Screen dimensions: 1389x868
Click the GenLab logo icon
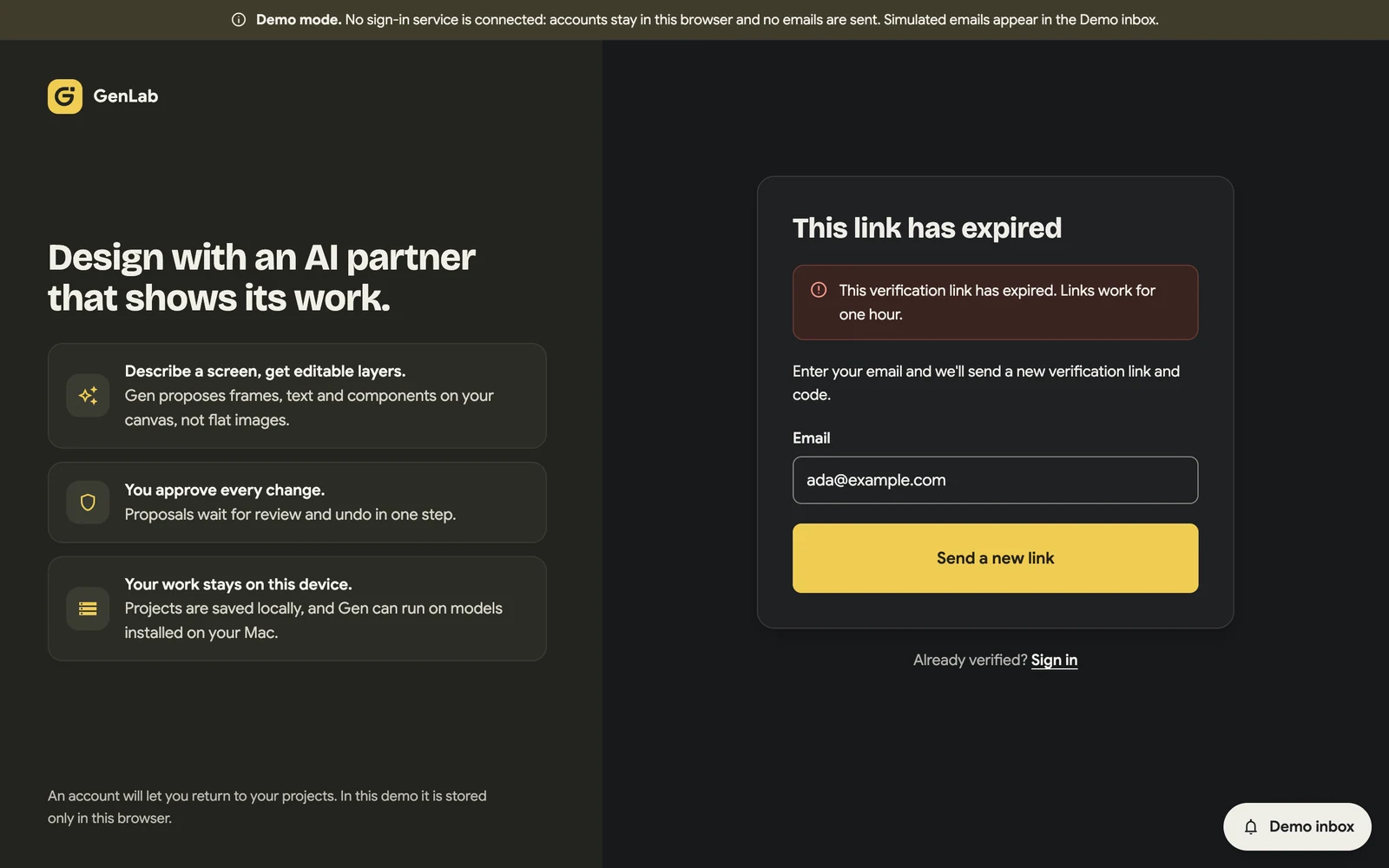pyautogui.click(x=65, y=96)
